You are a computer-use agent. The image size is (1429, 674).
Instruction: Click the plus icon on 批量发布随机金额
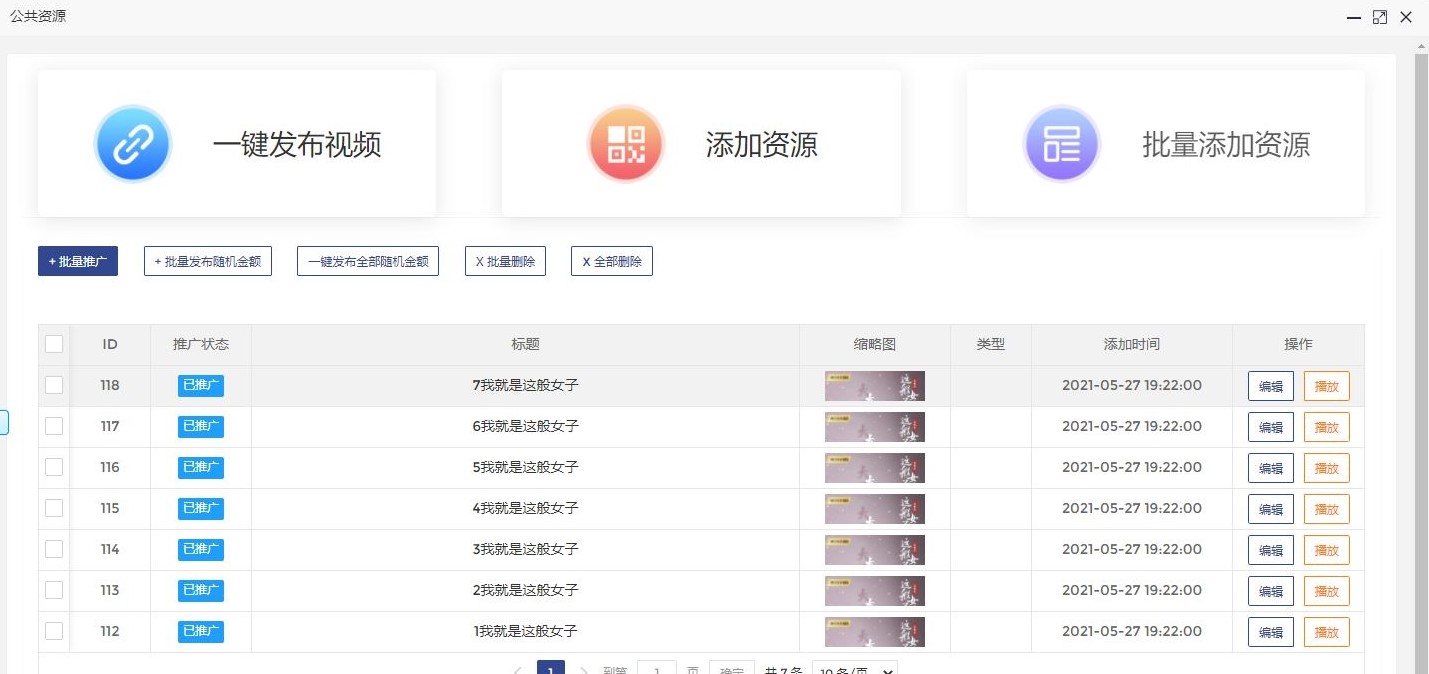coord(156,260)
